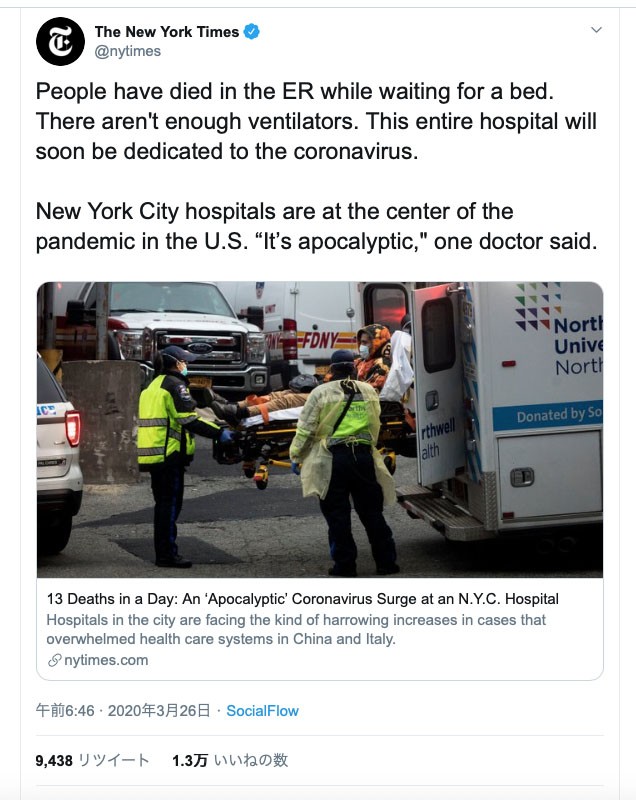Select the tweet text about ventilators
Viewport: 636px width, 800px height.
pyautogui.click(x=316, y=121)
